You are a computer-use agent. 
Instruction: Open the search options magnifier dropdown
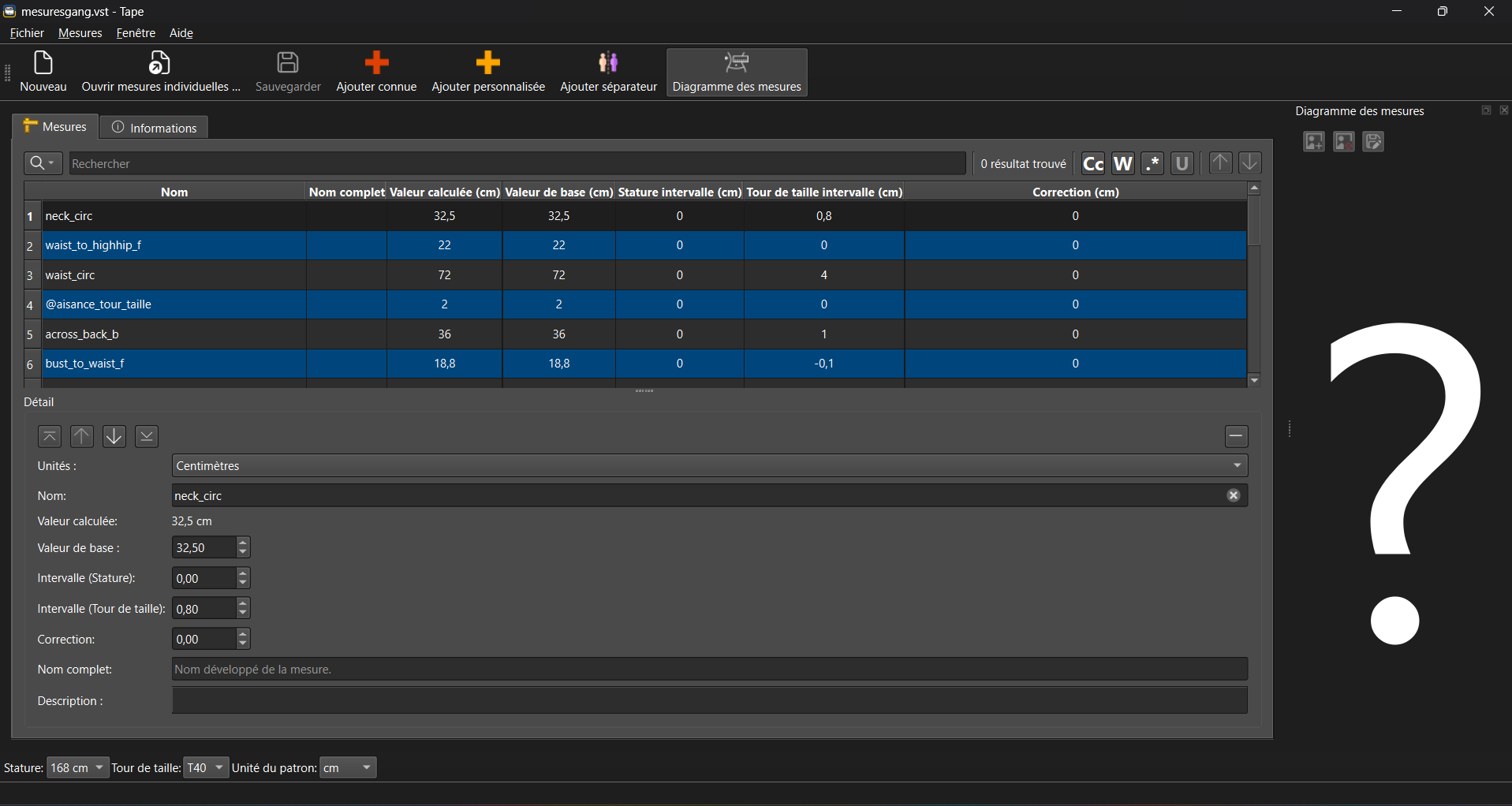point(43,163)
